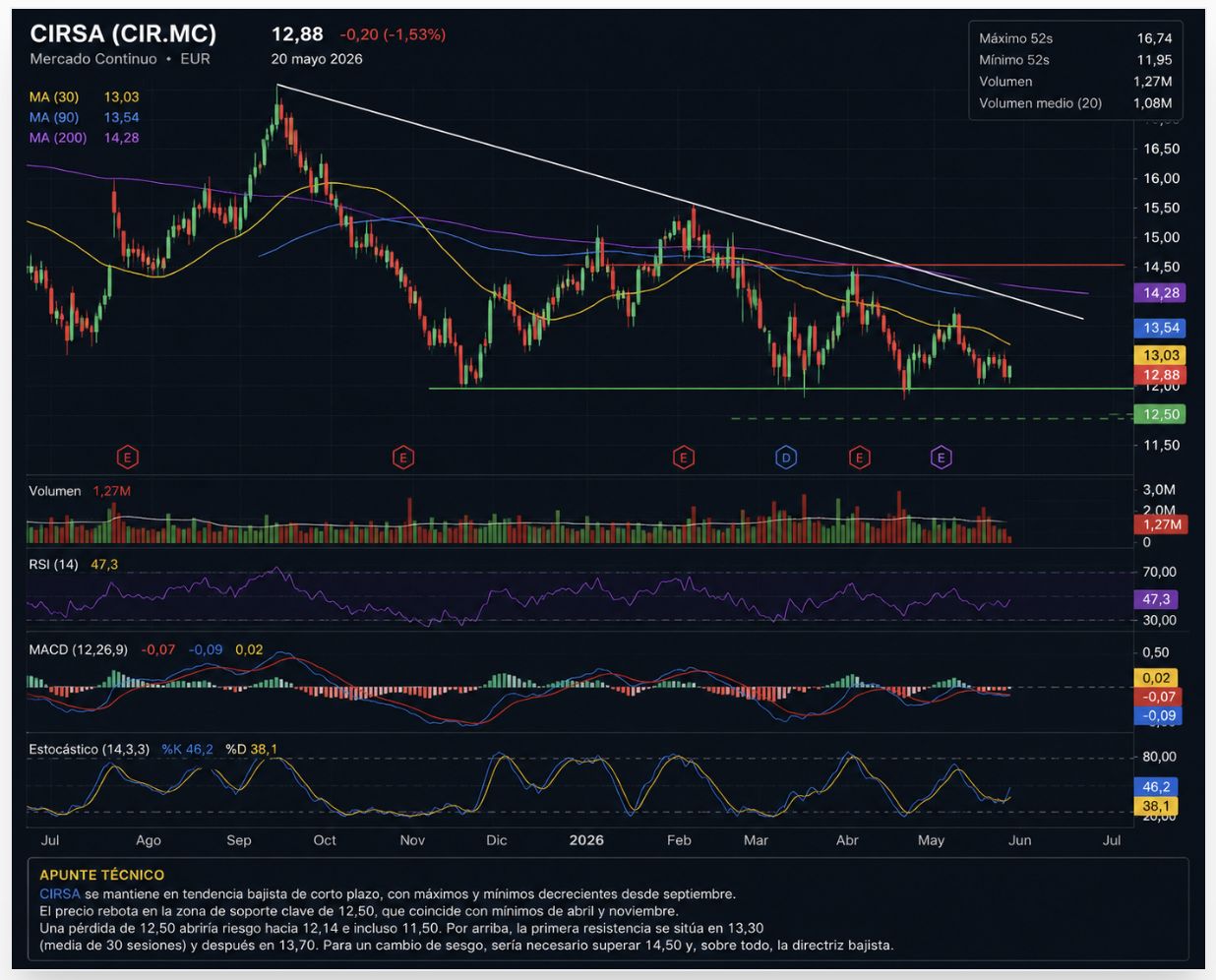Image resolution: width=1216 pixels, height=980 pixels.
Task: Click the Jun month label on time axis
Action: 1020,840
